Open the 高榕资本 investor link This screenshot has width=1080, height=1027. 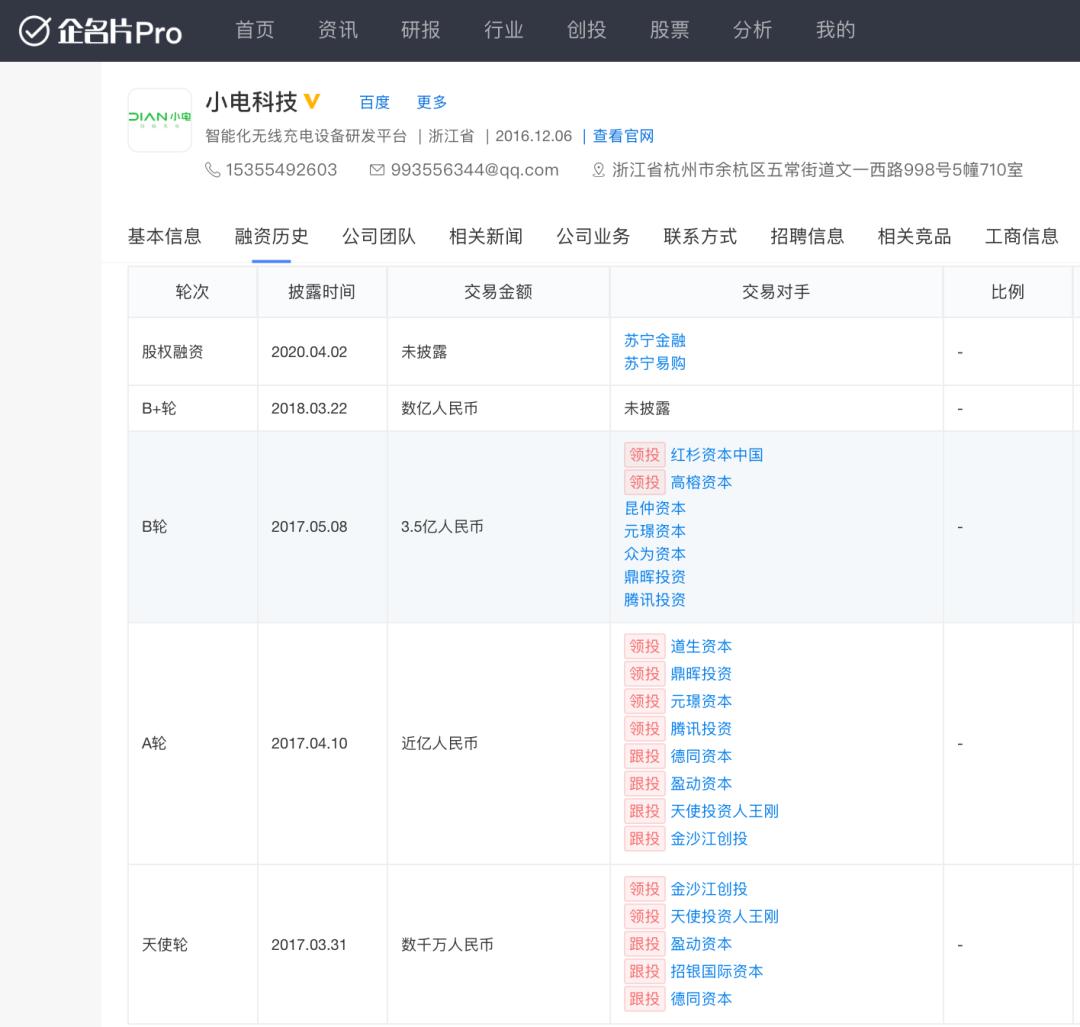coord(701,482)
